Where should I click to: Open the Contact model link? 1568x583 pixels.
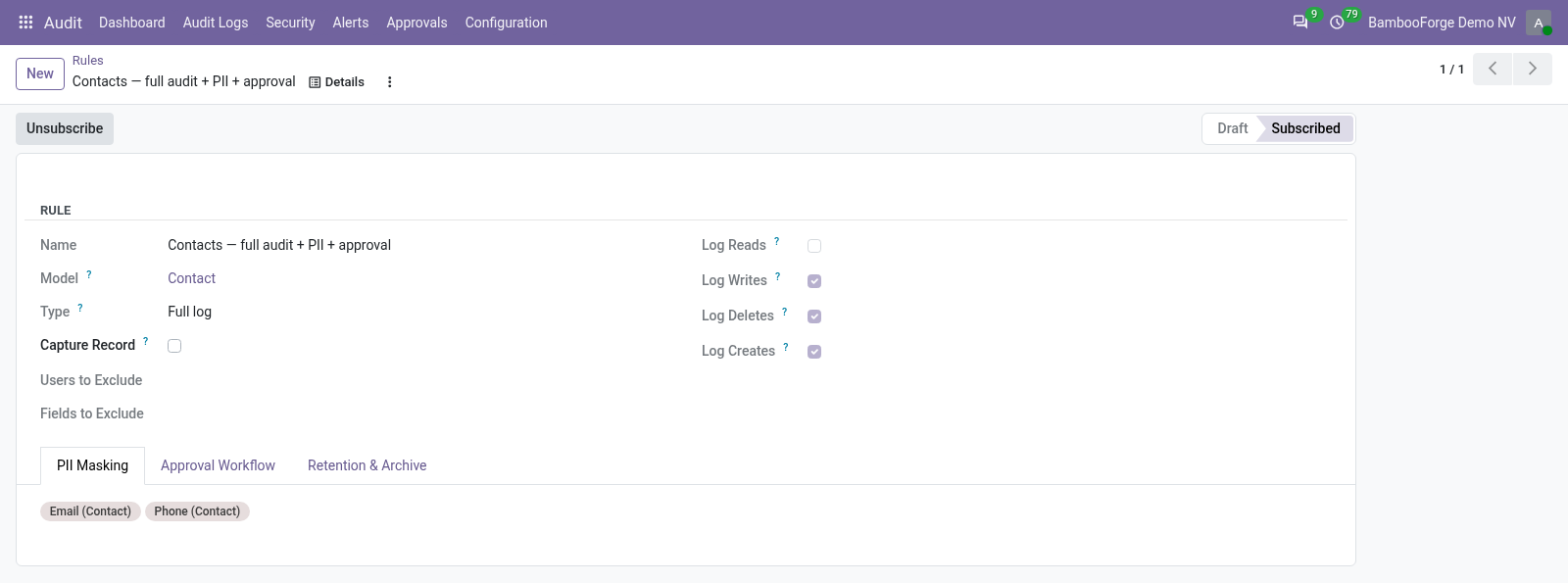tap(191, 278)
